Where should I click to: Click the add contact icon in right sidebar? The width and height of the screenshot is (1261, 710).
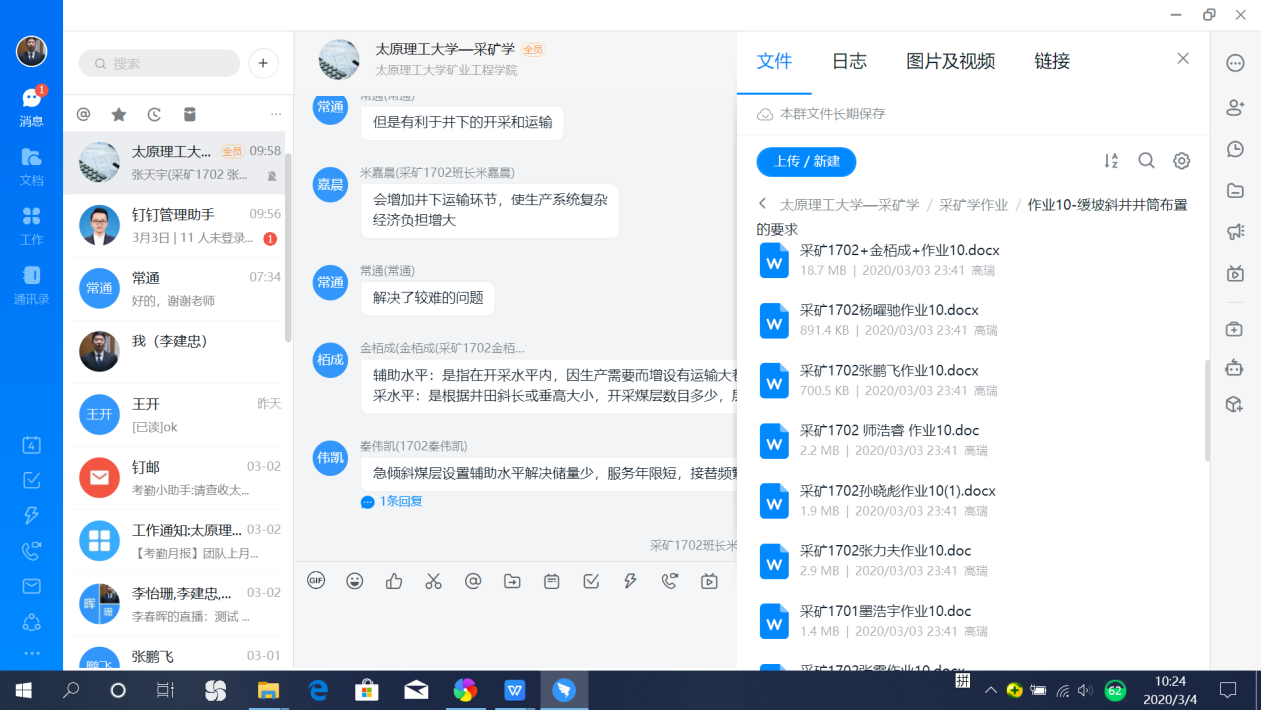tap(1235, 107)
